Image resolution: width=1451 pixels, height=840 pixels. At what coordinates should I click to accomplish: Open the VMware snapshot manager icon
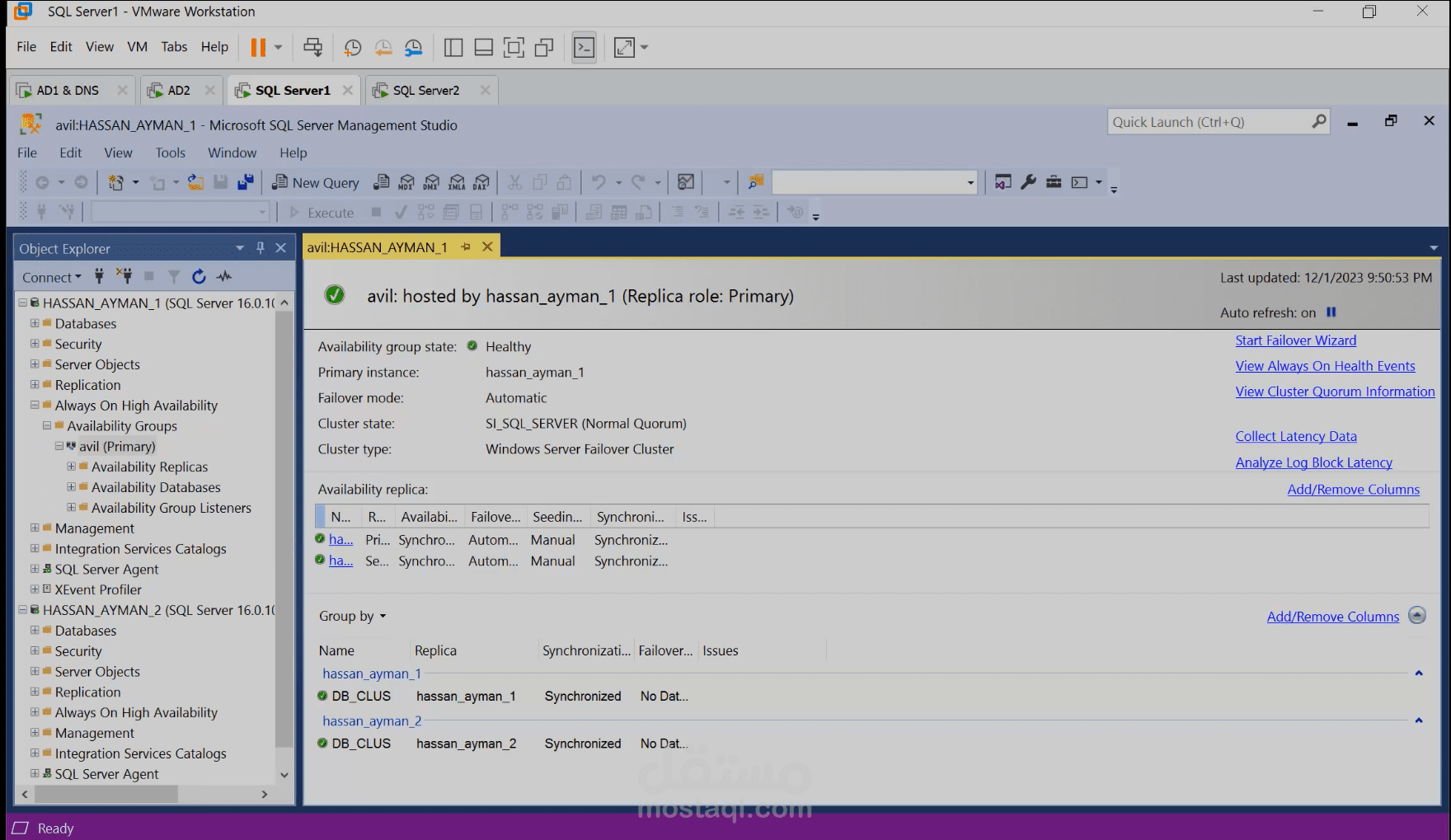[414, 47]
